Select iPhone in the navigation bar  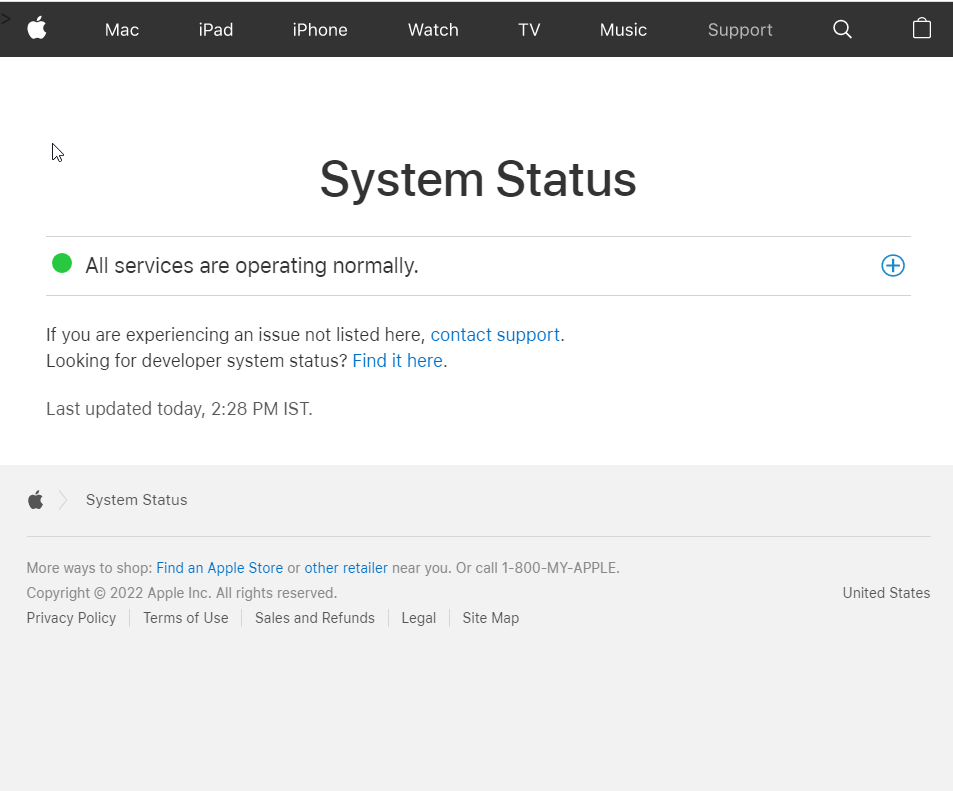pos(320,30)
